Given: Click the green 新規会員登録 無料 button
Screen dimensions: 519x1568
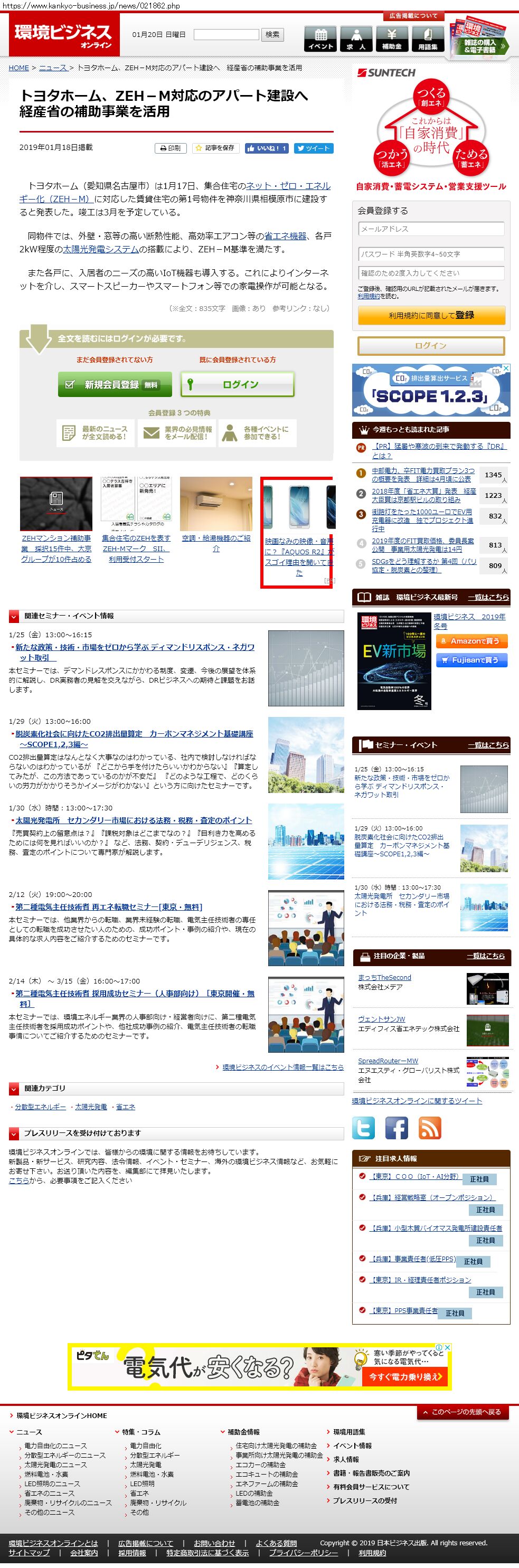Looking at the screenshot, I should (x=115, y=385).
